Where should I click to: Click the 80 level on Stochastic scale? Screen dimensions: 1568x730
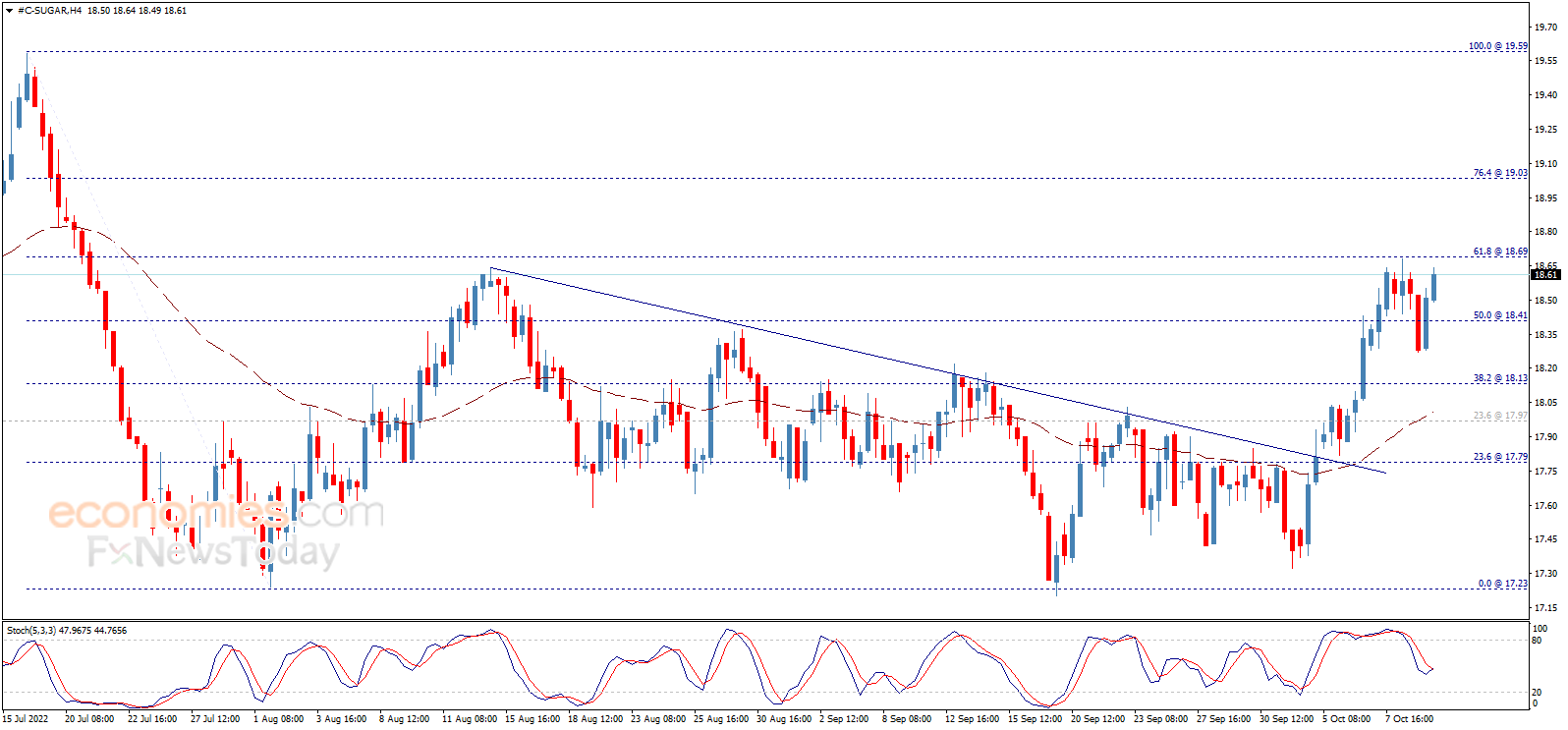pos(1539,641)
